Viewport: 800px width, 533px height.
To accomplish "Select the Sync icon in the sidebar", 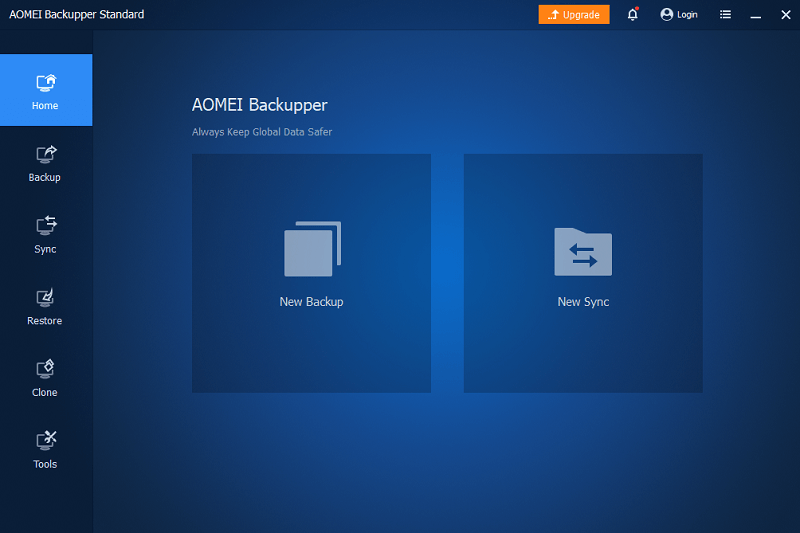I will pos(46,226).
